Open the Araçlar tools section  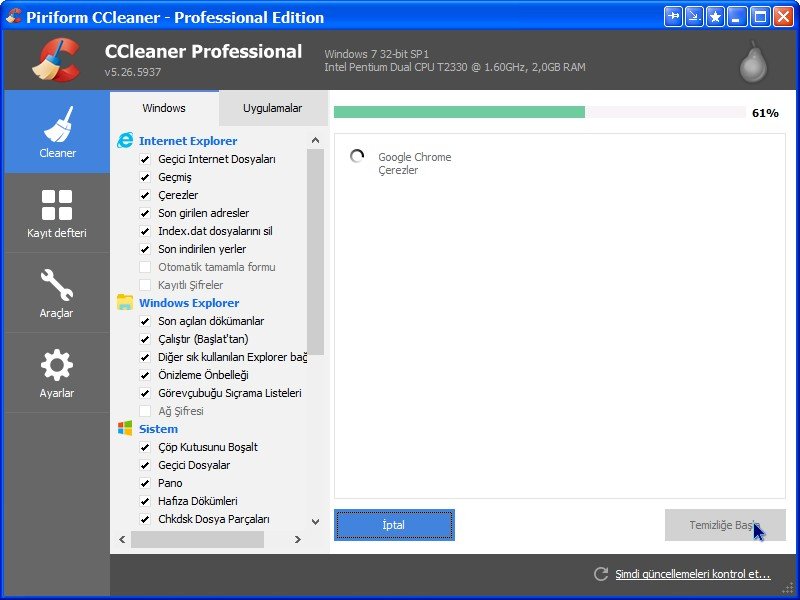pos(57,293)
